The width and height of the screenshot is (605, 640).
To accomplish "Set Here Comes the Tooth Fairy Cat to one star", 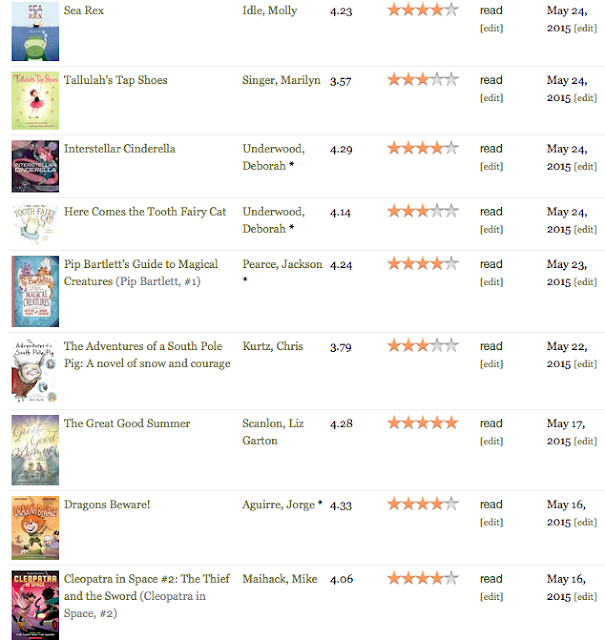I will tap(394, 211).
